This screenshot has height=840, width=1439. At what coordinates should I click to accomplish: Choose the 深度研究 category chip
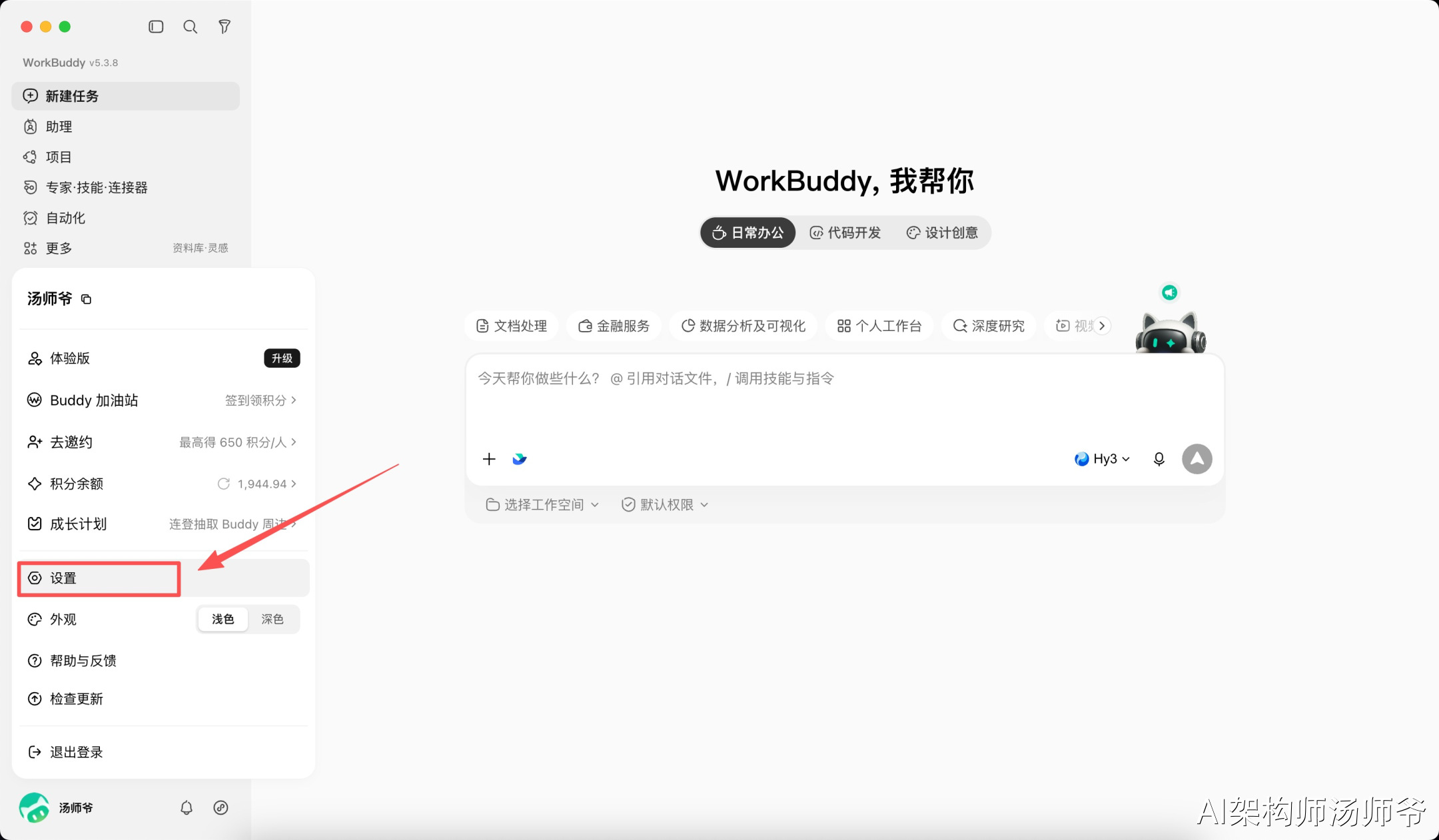[x=989, y=326]
